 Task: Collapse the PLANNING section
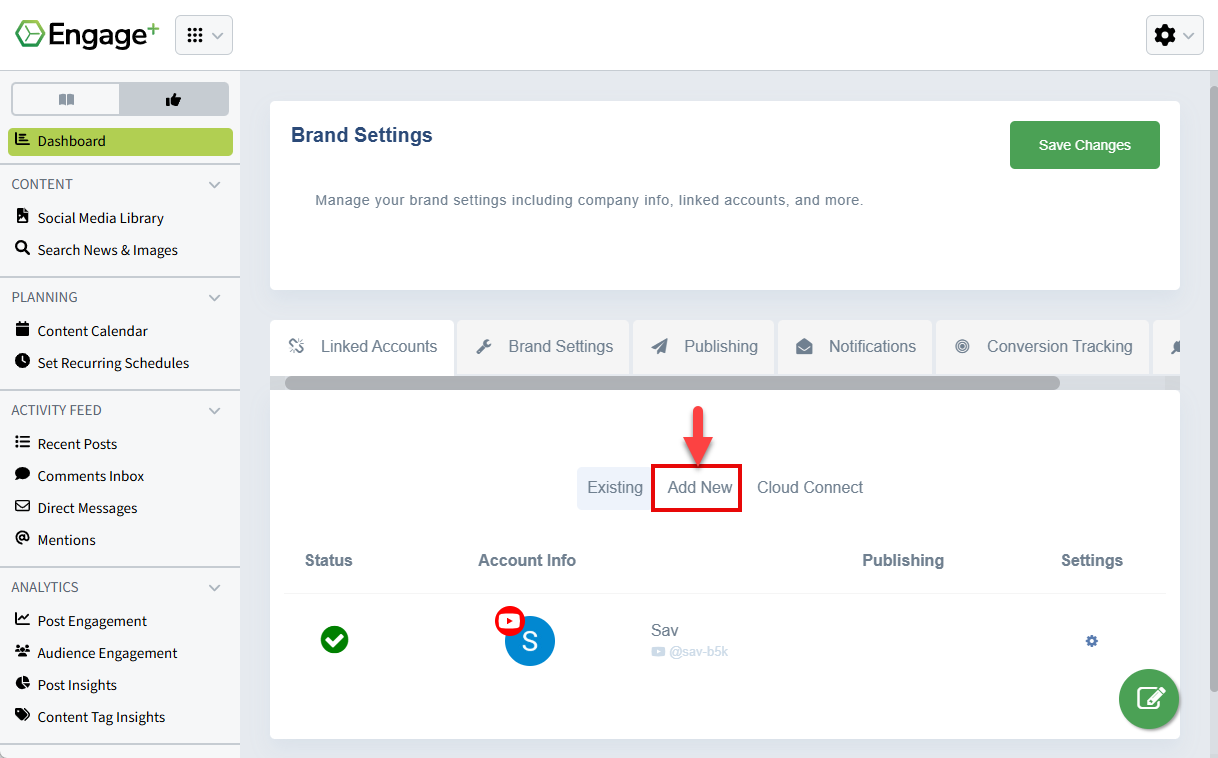click(214, 297)
